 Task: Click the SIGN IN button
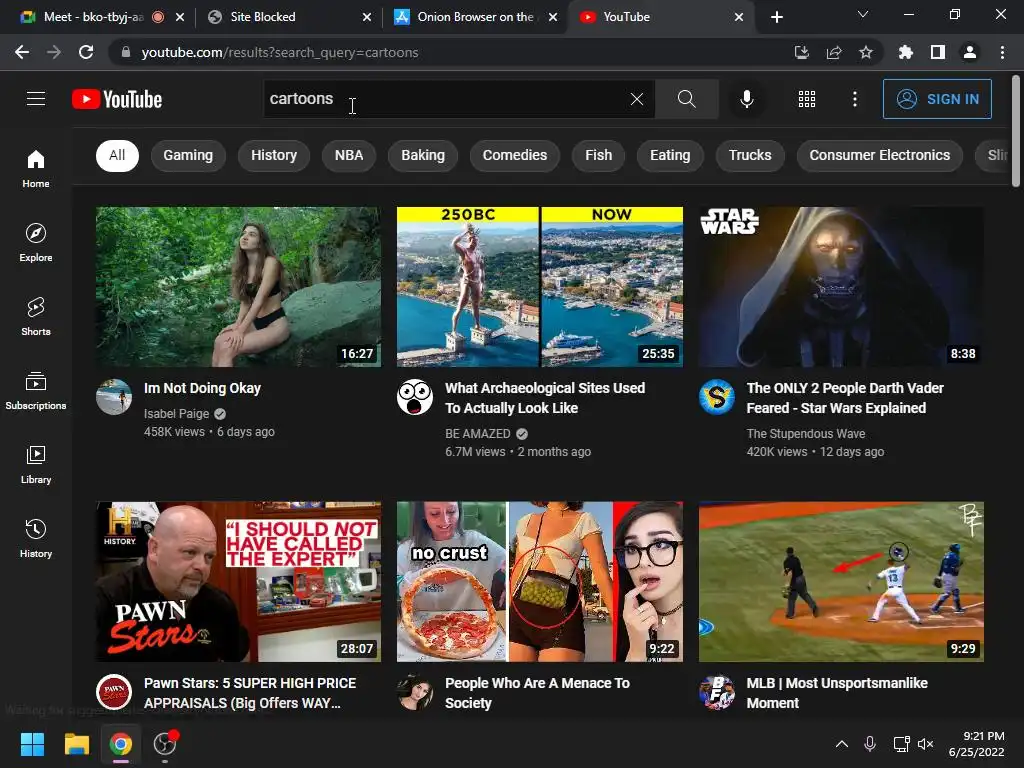[x=937, y=99]
